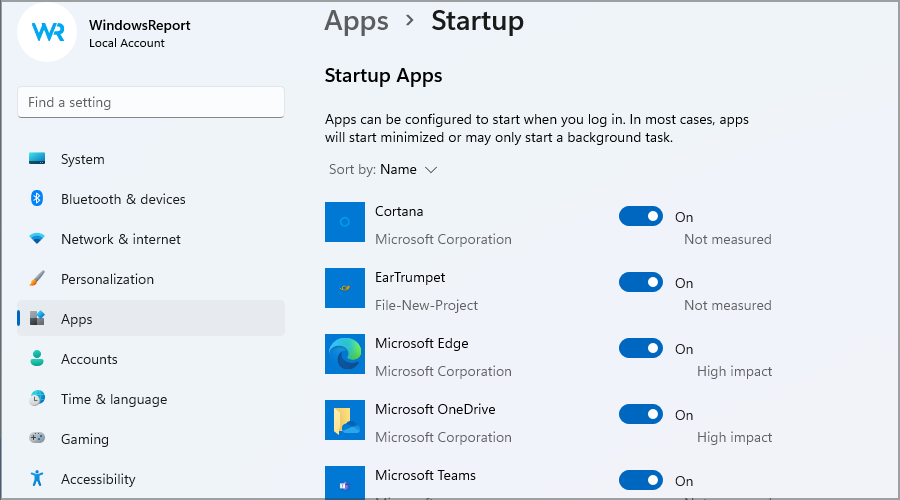
Task: Open System settings
Action: 151,159
